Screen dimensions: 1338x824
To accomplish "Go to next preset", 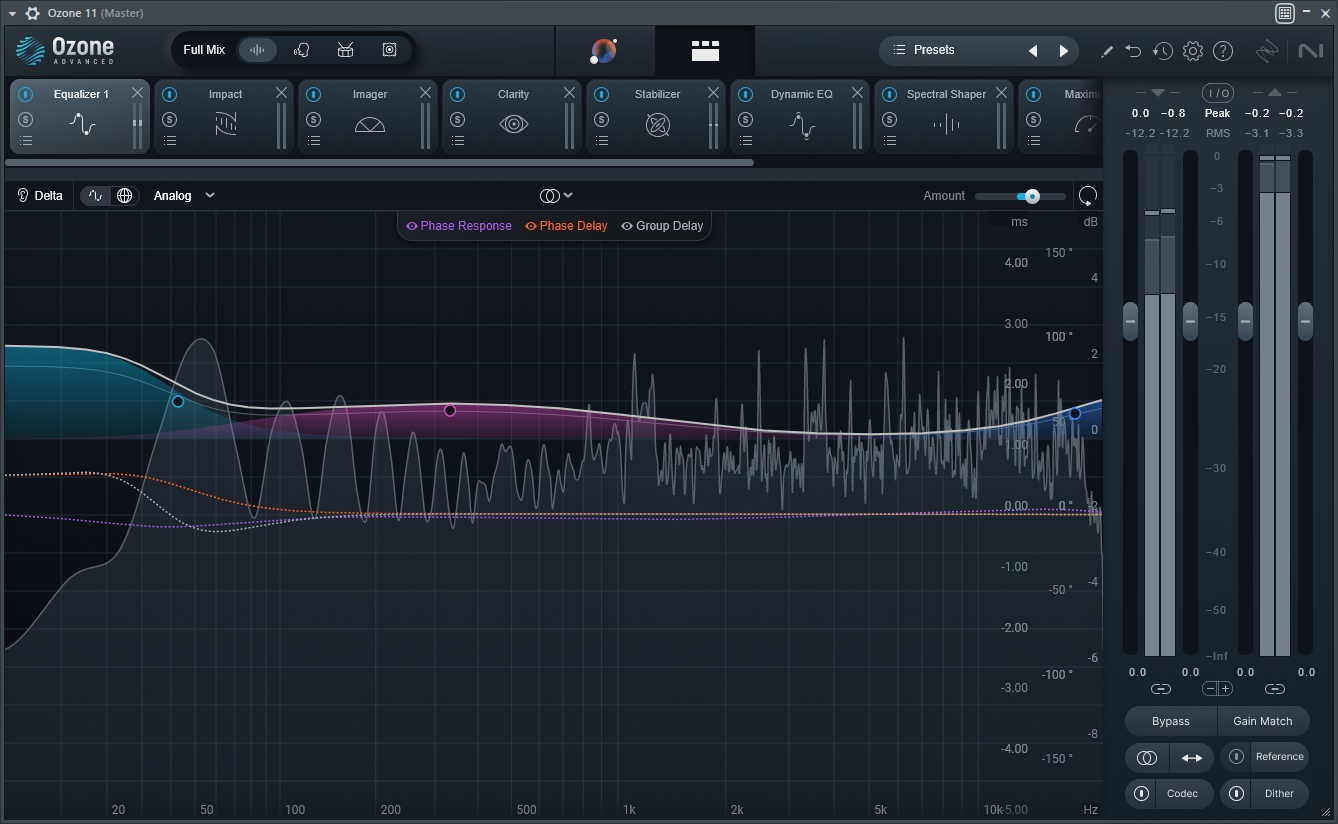I will point(1063,51).
